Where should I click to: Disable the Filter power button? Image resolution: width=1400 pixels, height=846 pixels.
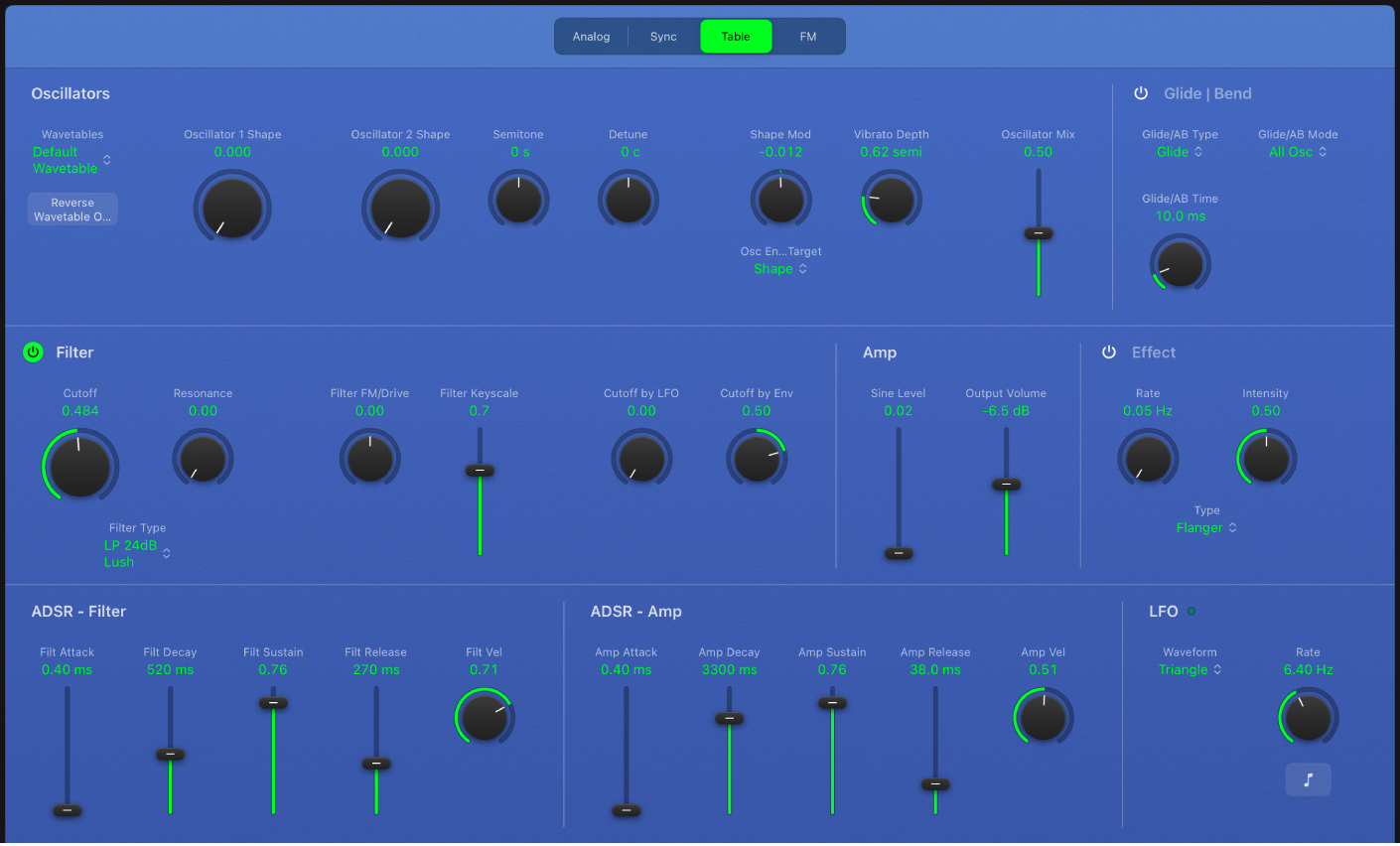pos(34,352)
